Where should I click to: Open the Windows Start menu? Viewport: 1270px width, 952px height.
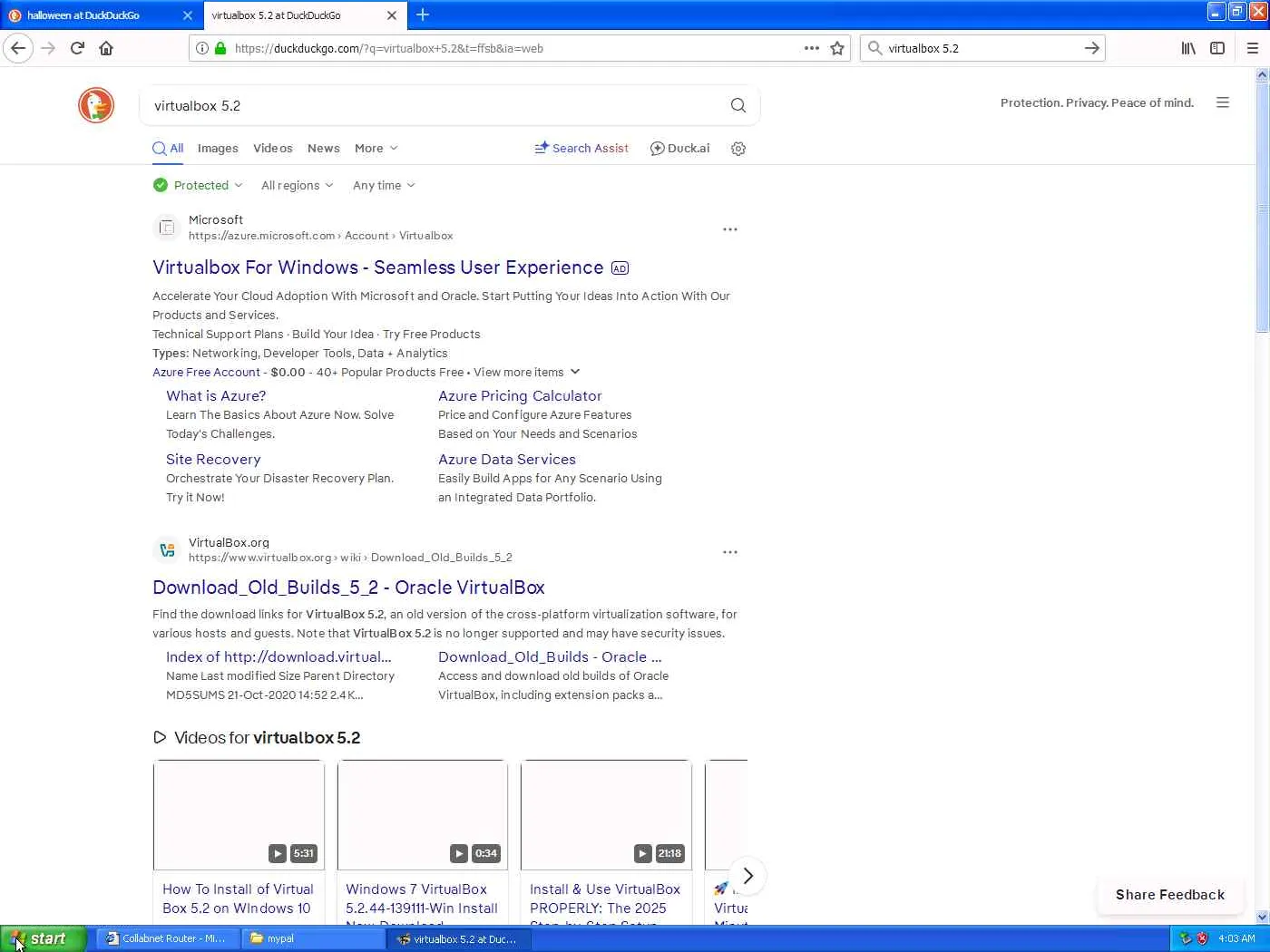click(43, 938)
